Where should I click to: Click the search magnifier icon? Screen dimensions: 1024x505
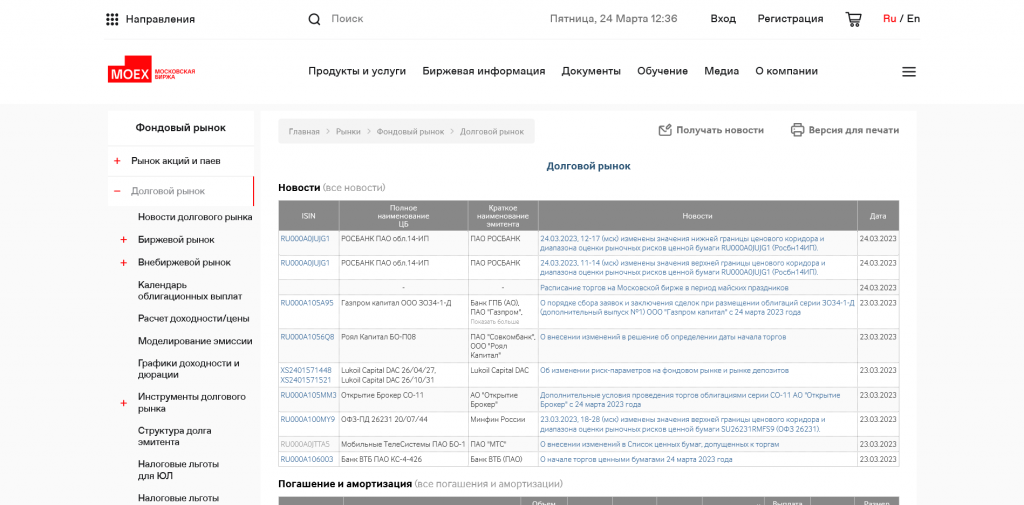[314, 19]
